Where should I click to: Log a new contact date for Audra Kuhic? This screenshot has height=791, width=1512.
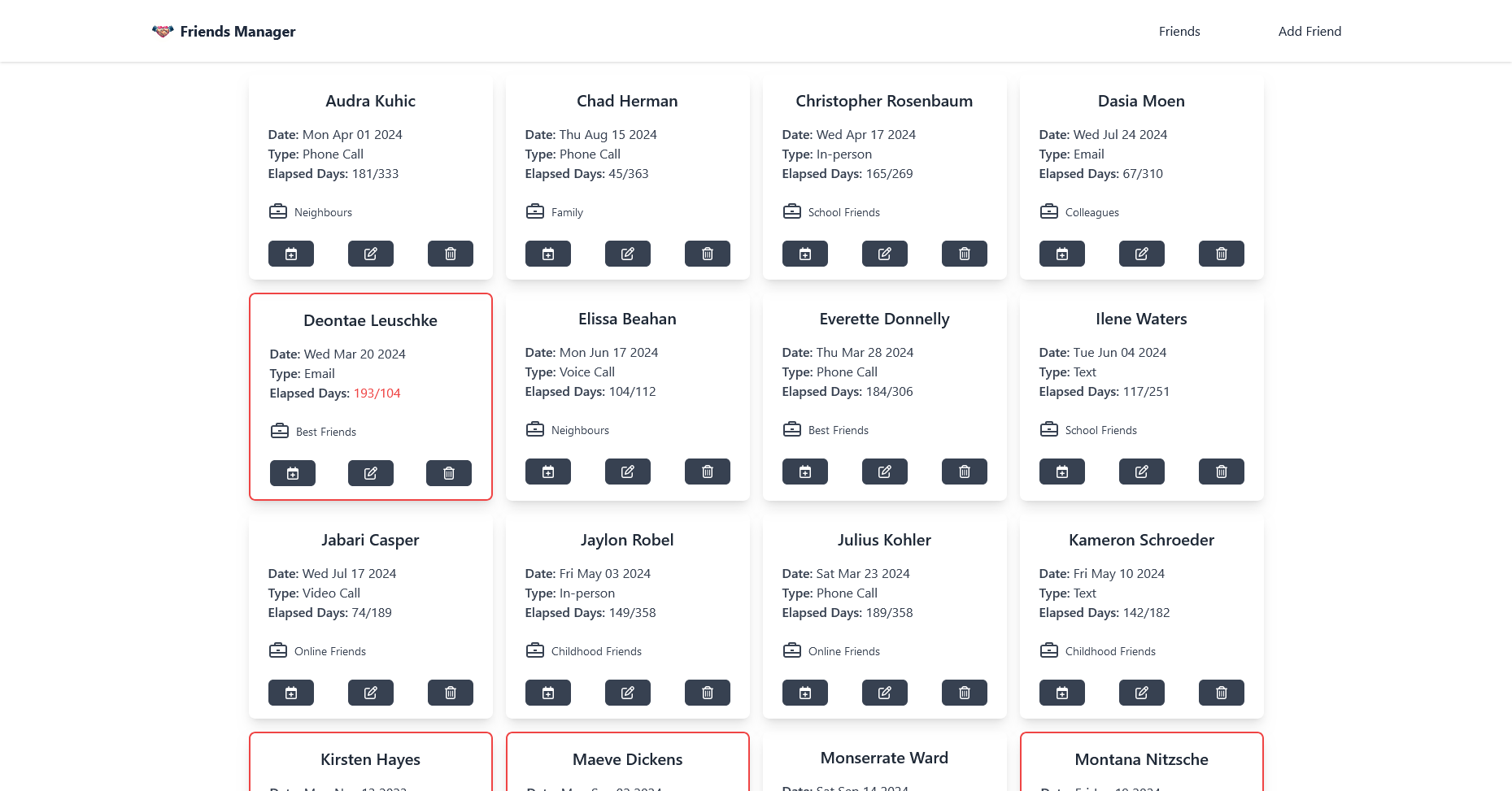coord(290,254)
